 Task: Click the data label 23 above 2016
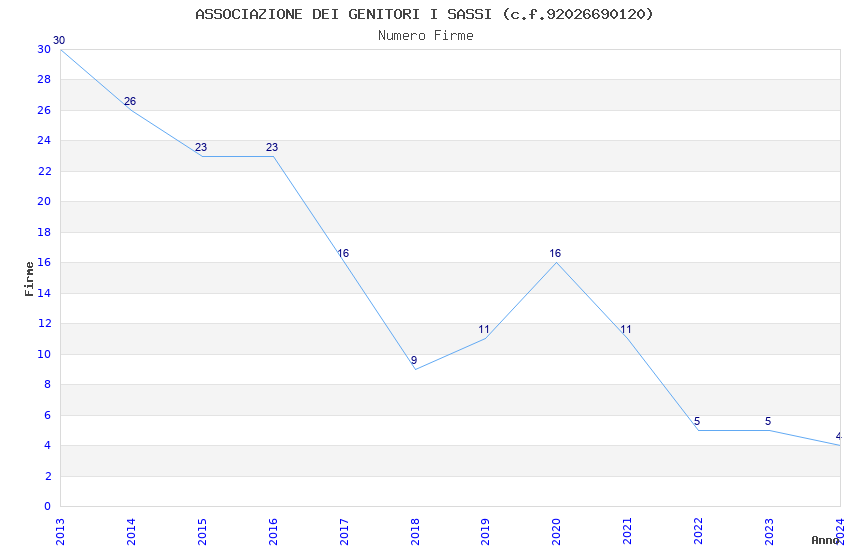tap(272, 147)
